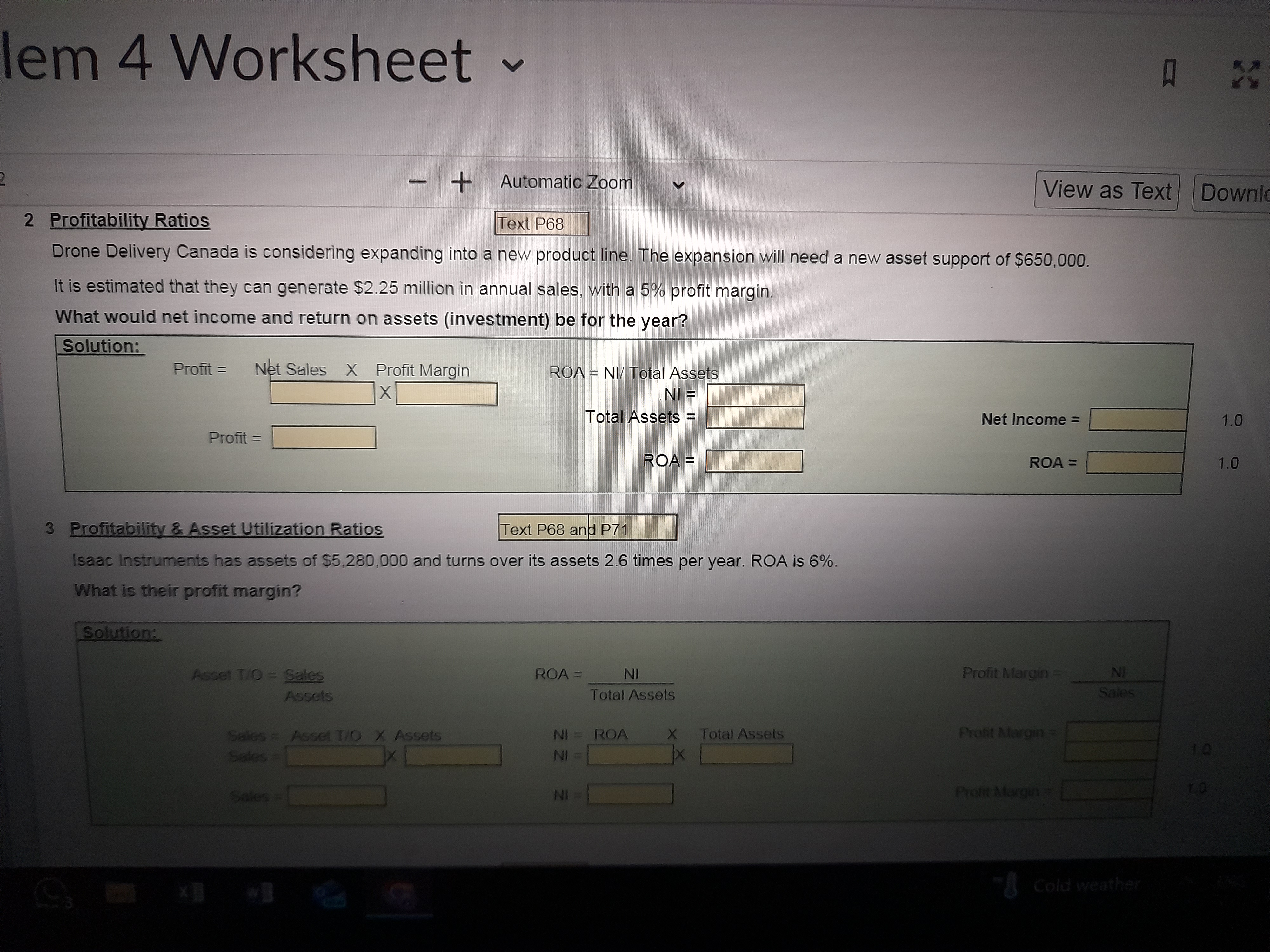
Task: Click the 'Isaac Instruments has assets' sentence
Action: (455, 561)
